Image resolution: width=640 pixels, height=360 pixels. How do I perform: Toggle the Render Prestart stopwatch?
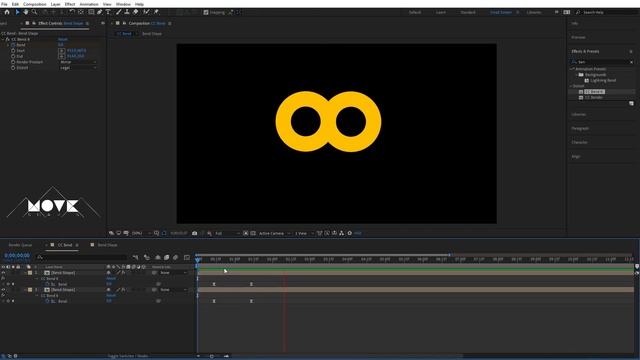pyautogui.click(x=13, y=62)
